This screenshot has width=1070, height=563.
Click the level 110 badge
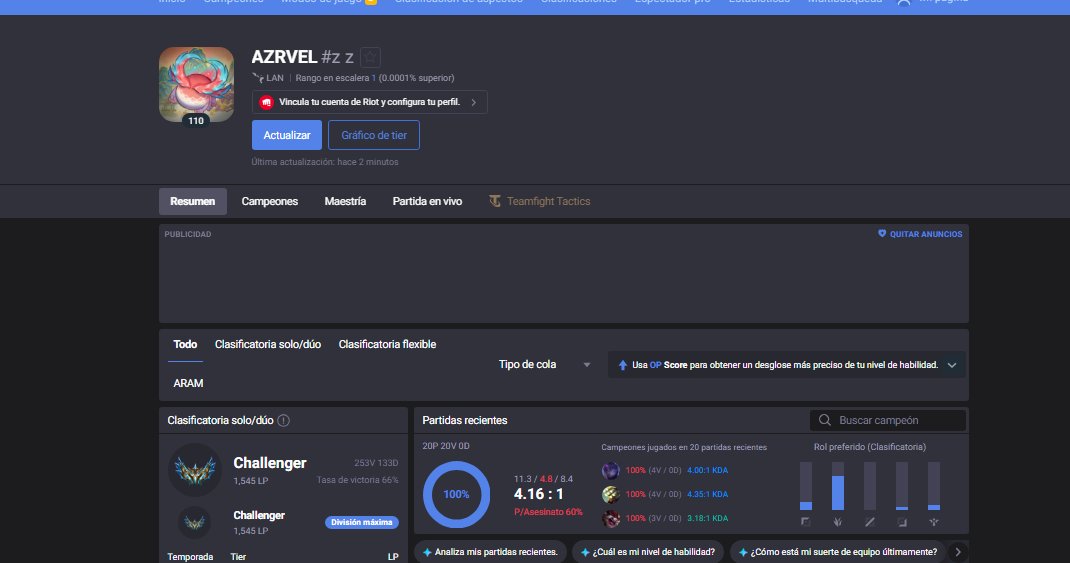pos(196,121)
